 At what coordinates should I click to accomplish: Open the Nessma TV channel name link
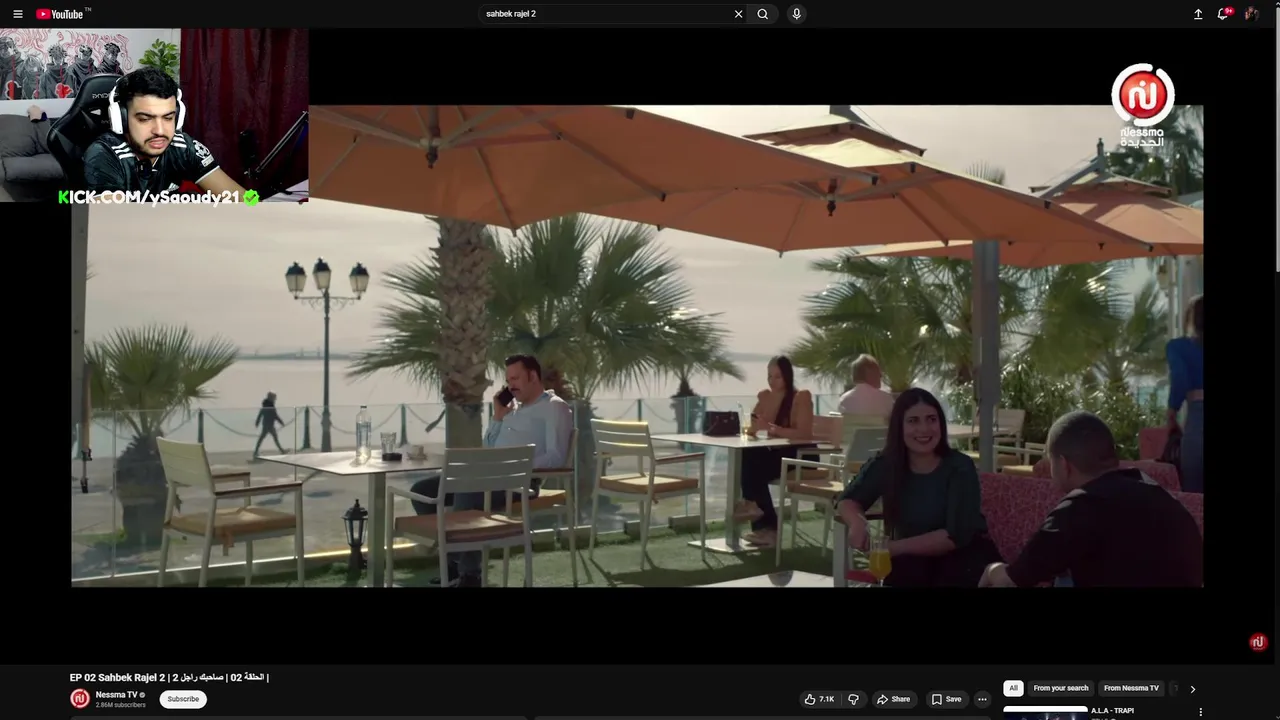coord(116,695)
